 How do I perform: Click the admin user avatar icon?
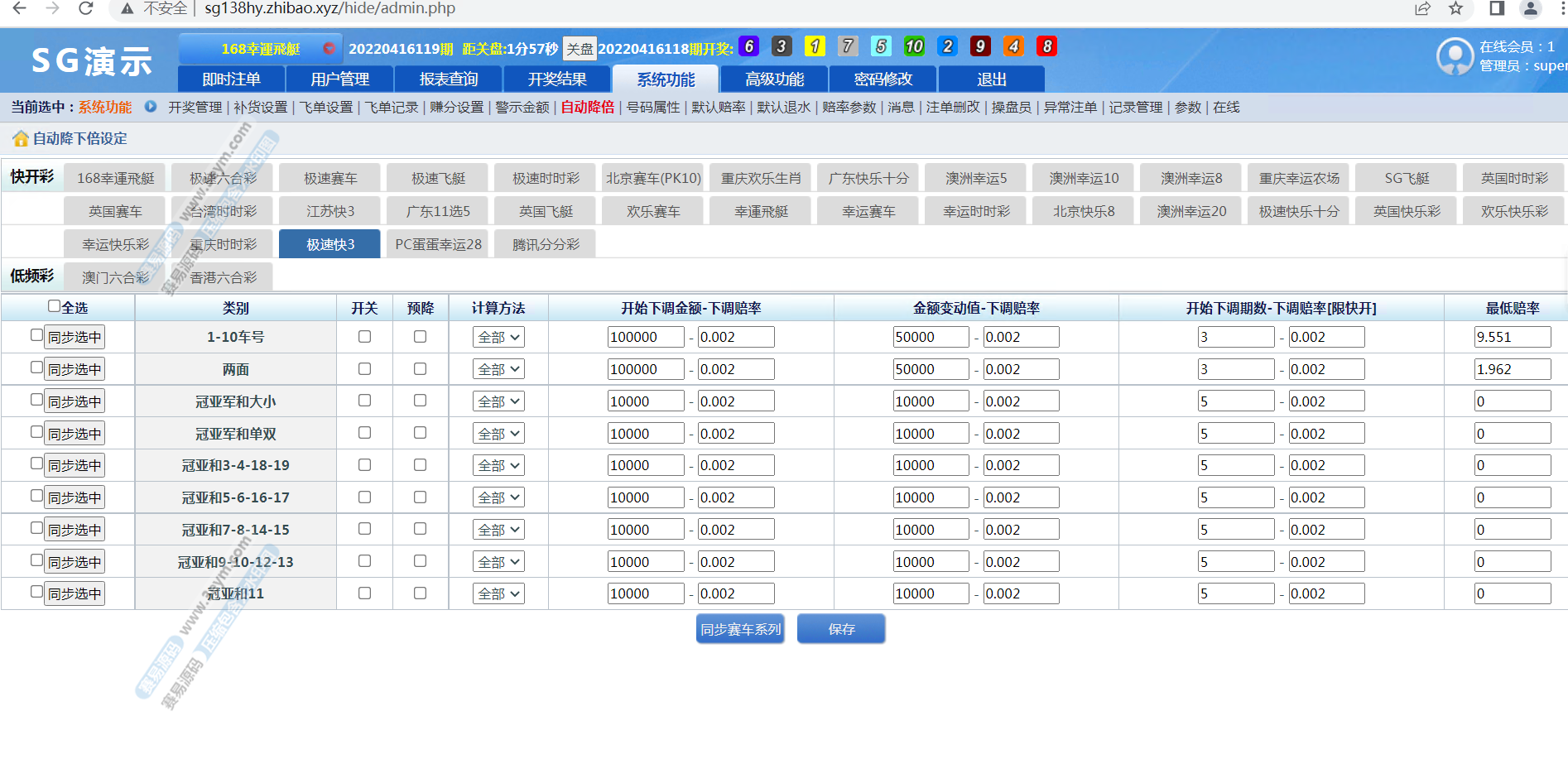pyautogui.click(x=1455, y=56)
